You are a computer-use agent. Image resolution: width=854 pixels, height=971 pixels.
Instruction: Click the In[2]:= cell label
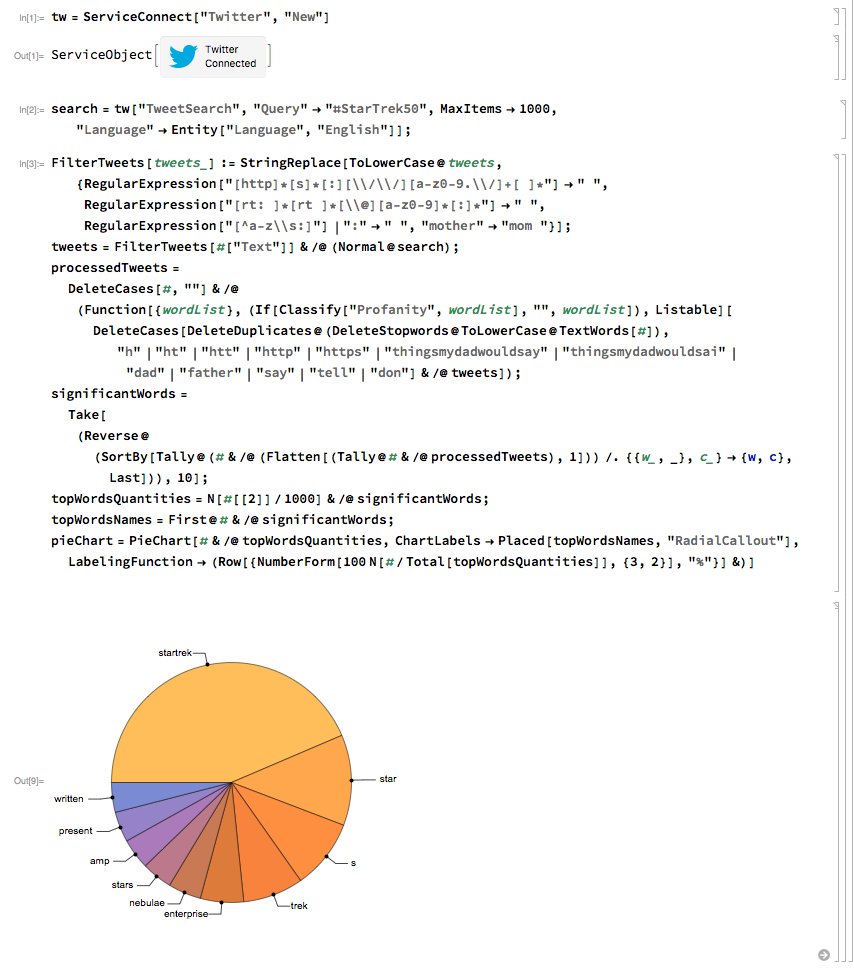coord(32,110)
